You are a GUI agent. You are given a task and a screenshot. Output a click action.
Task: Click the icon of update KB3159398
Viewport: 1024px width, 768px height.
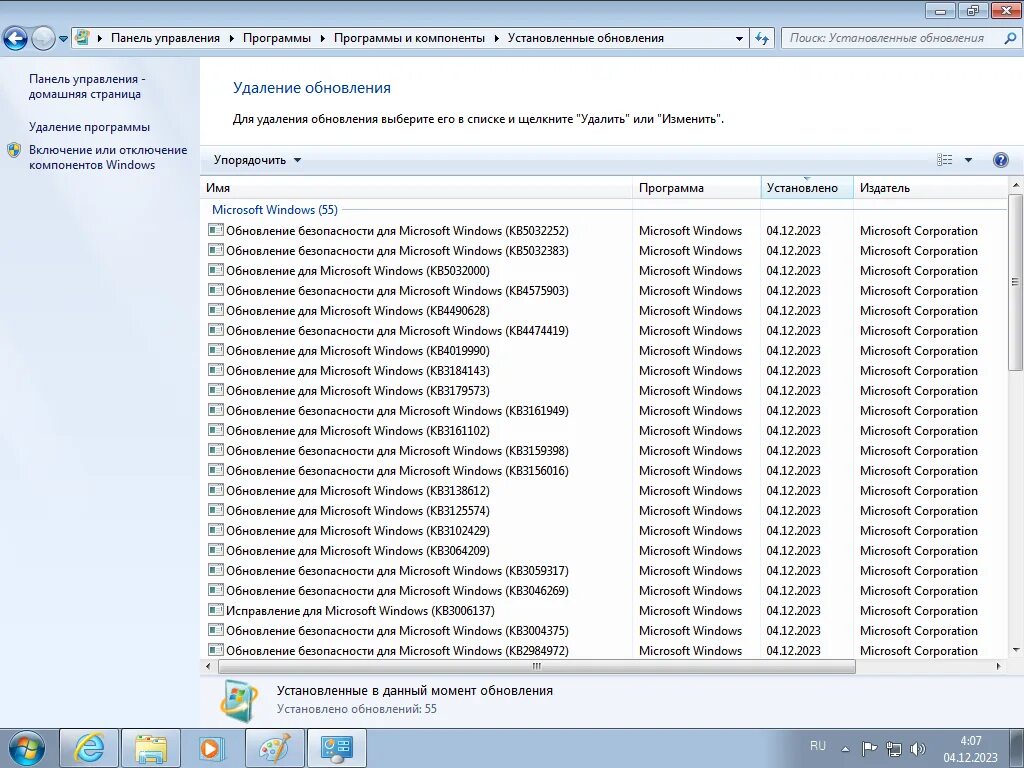click(x=216, y=449)
